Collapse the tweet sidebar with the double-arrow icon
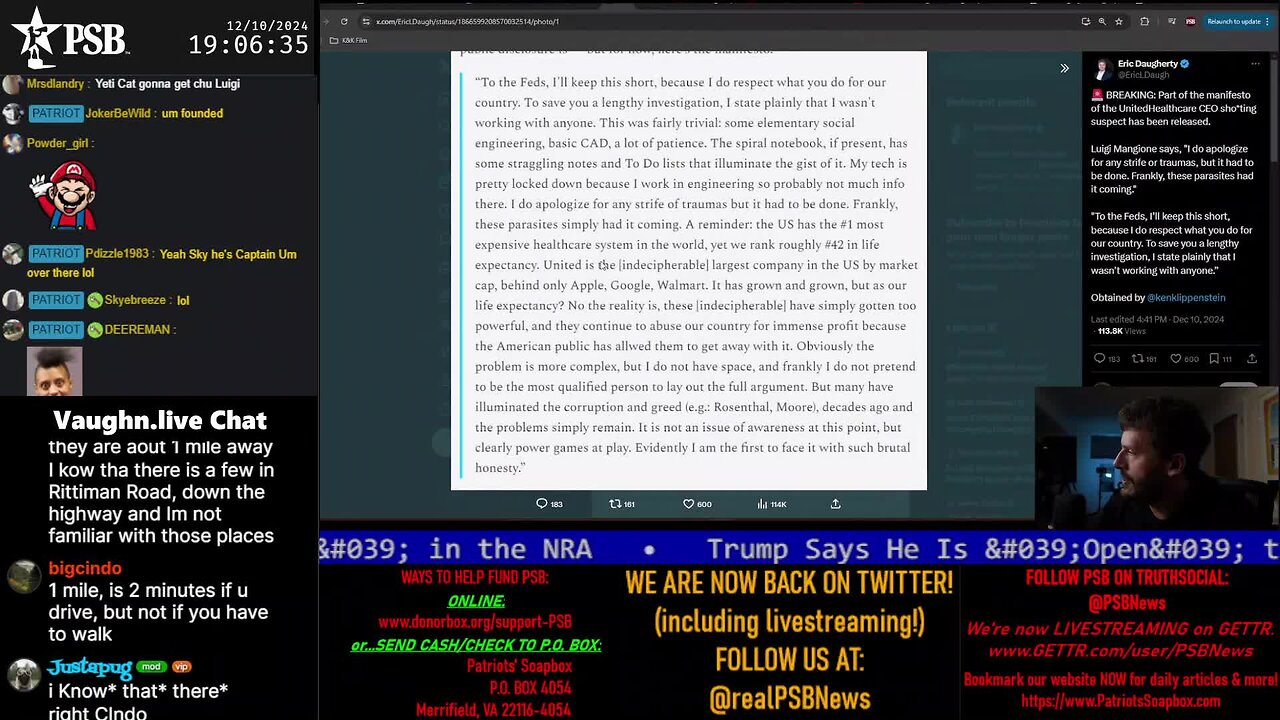This screenshot has height=720, width=1280. pyautogui.click(x=1064, y=68)
